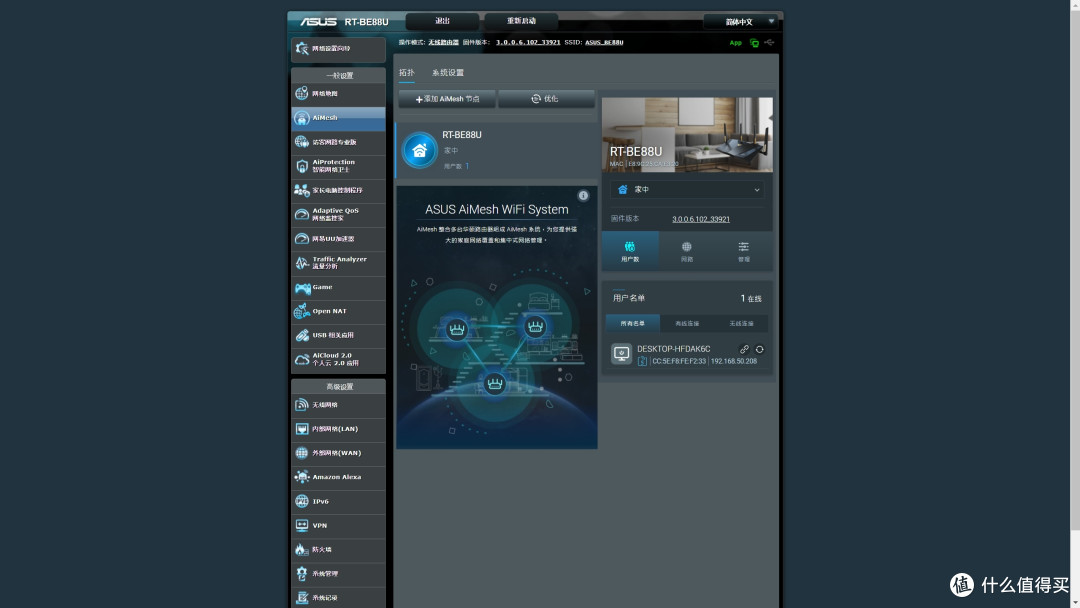Filter client list by 有线连接
Screen dimensions: 1080x608
[687, 323]
